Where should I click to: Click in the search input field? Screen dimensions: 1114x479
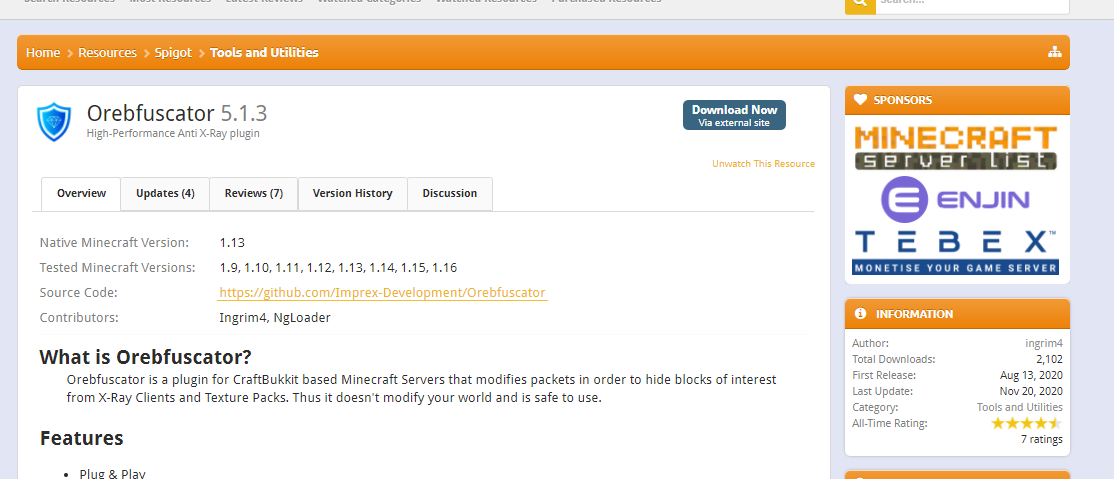[972, 5]
